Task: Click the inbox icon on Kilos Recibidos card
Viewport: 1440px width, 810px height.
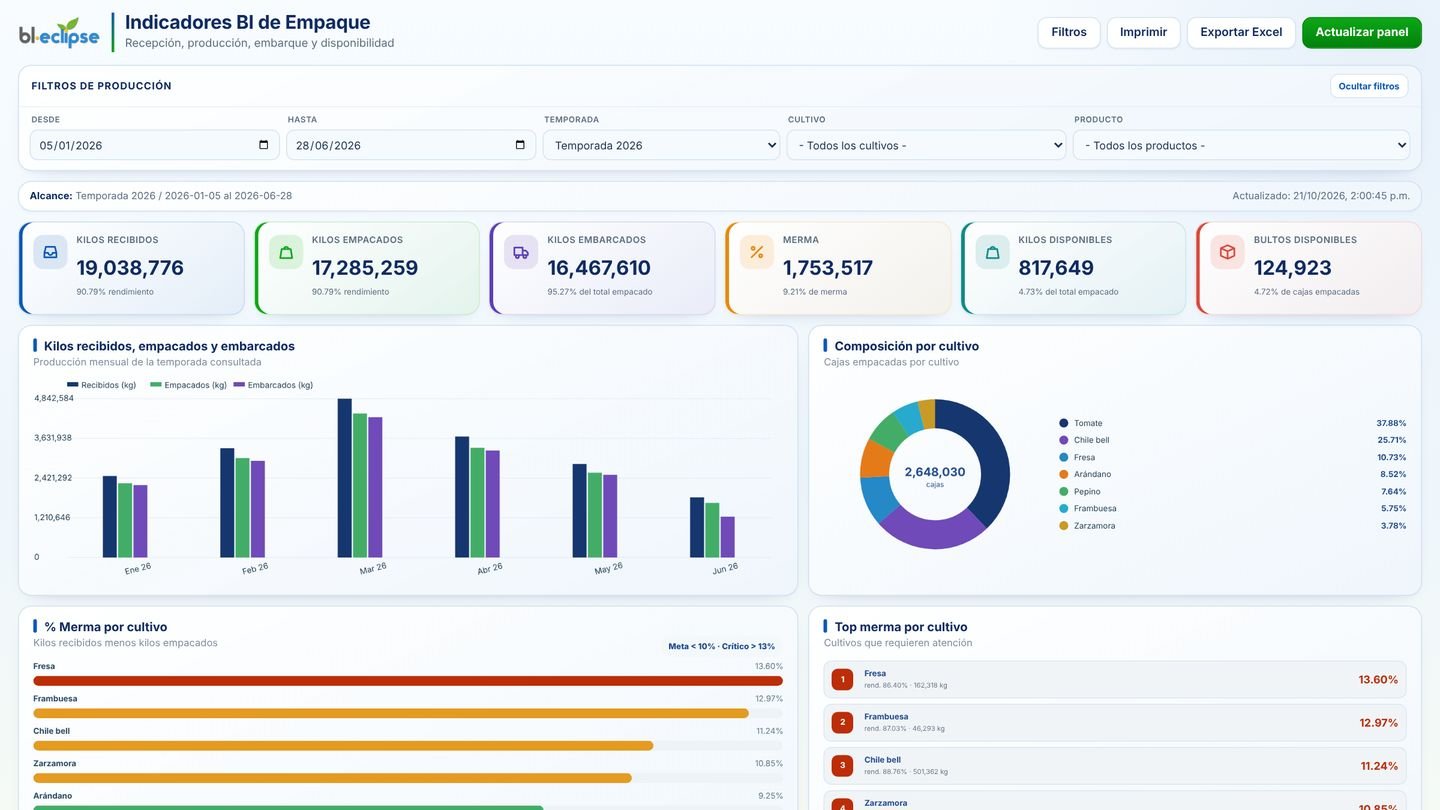Action: 50,252
